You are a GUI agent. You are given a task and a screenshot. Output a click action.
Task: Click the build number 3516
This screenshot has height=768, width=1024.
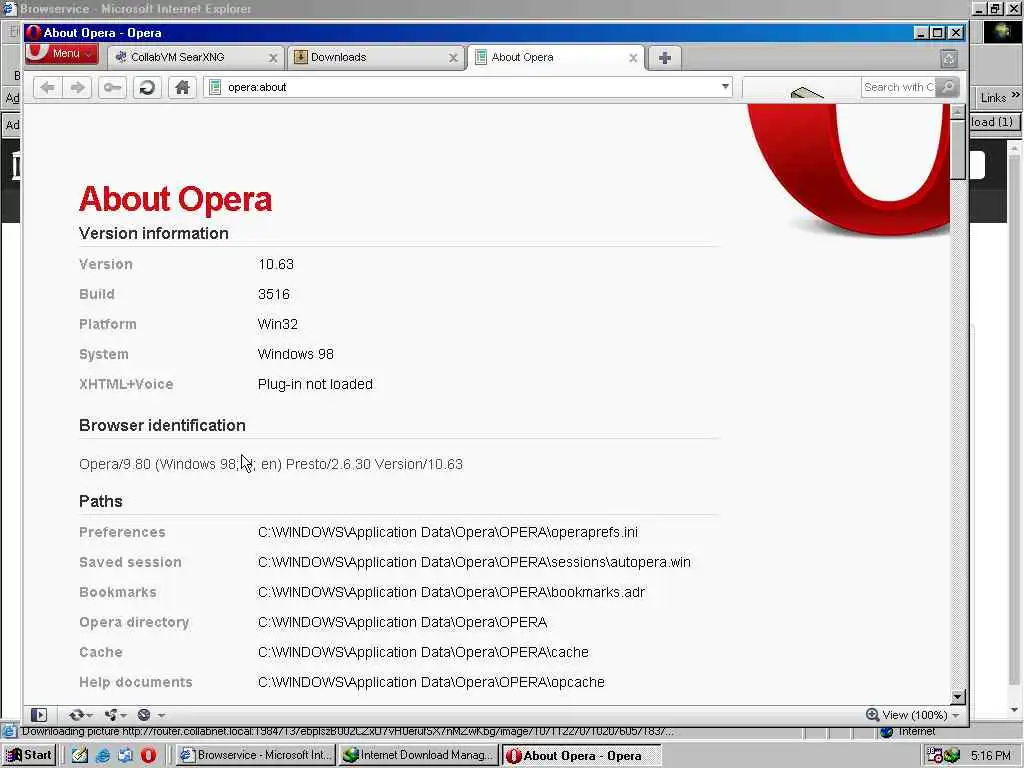pyautogui.click(x=274, y=295)
